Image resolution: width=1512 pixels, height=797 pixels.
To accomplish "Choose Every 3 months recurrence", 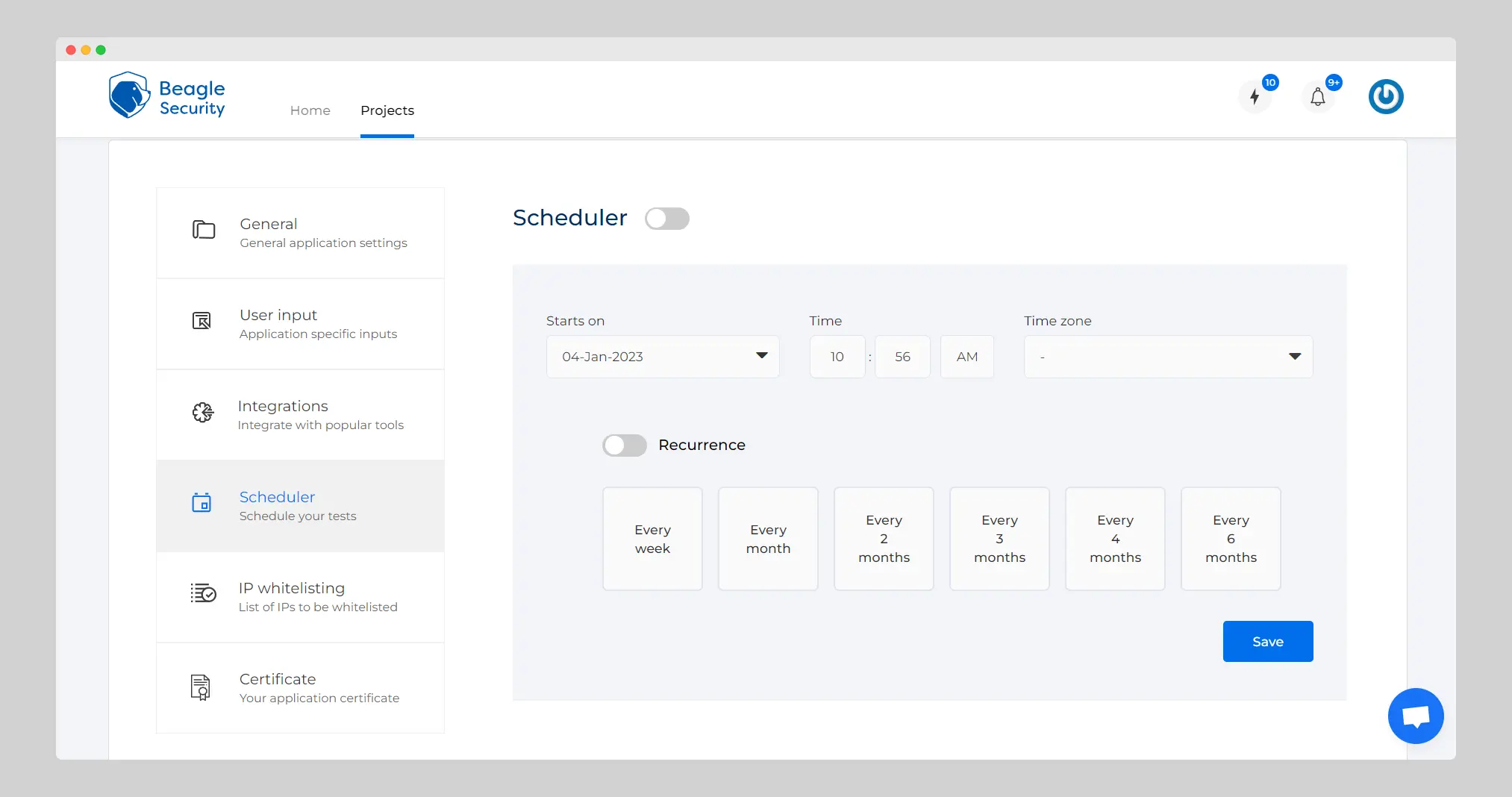I will 999,539.
